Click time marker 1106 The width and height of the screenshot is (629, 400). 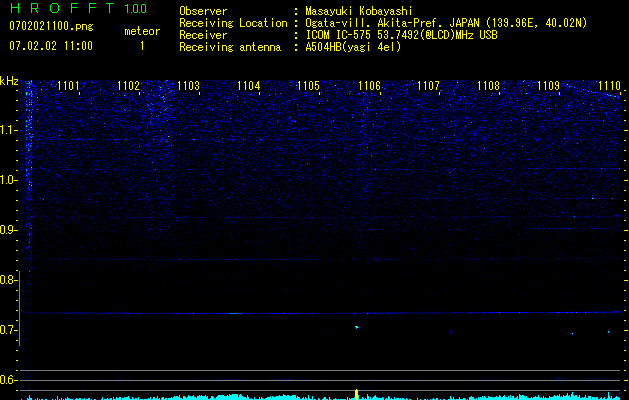pos(369,86)
